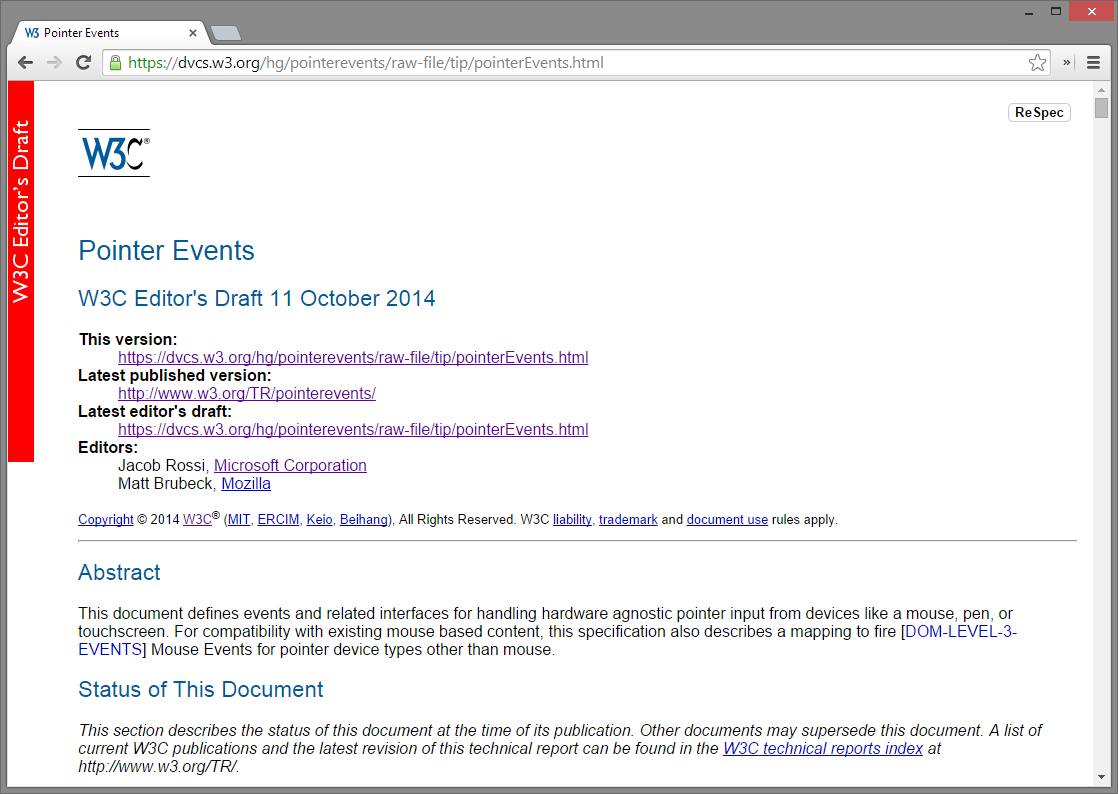Open a new browser tab

coord(225,32)
